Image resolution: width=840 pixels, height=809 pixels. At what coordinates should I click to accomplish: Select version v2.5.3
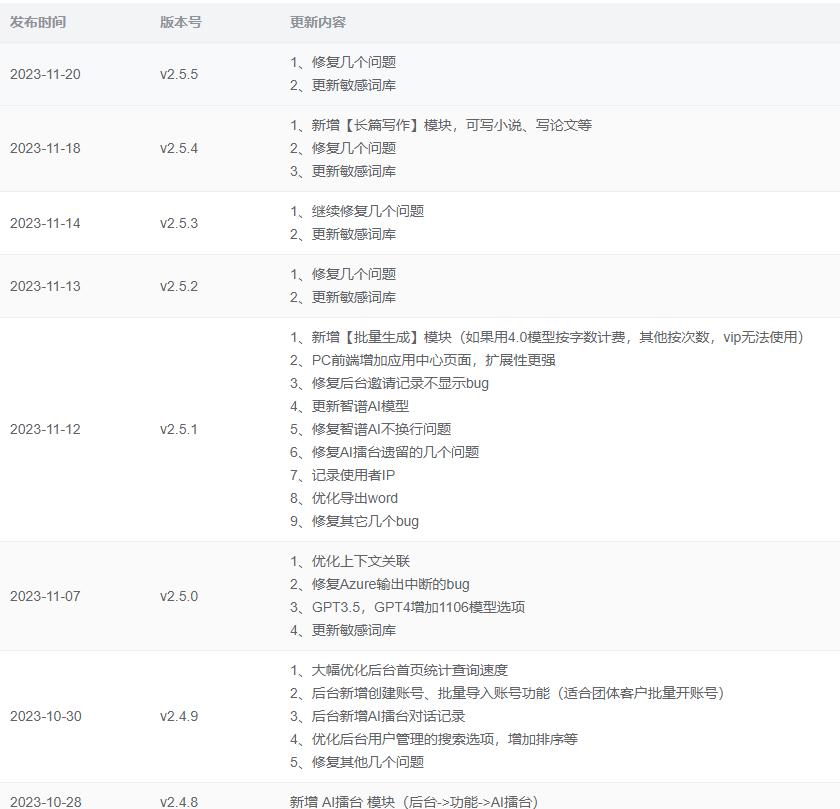[179, 223]
